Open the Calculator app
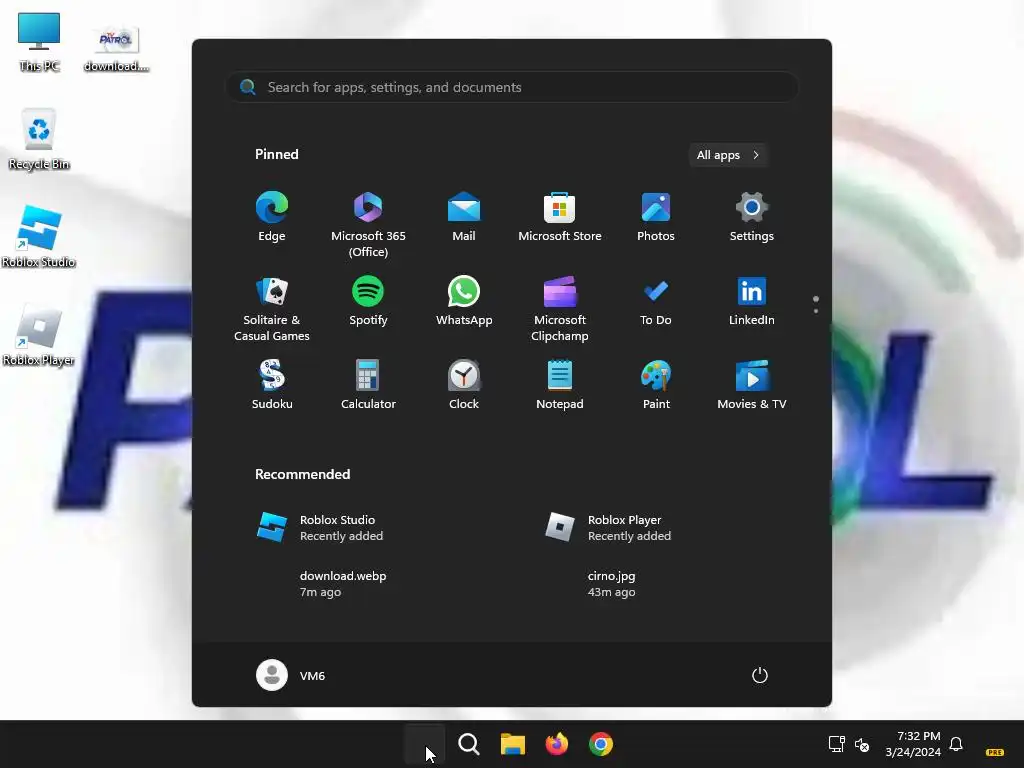This screenshot has width=1024, height=768. click(x=368, y=385)
